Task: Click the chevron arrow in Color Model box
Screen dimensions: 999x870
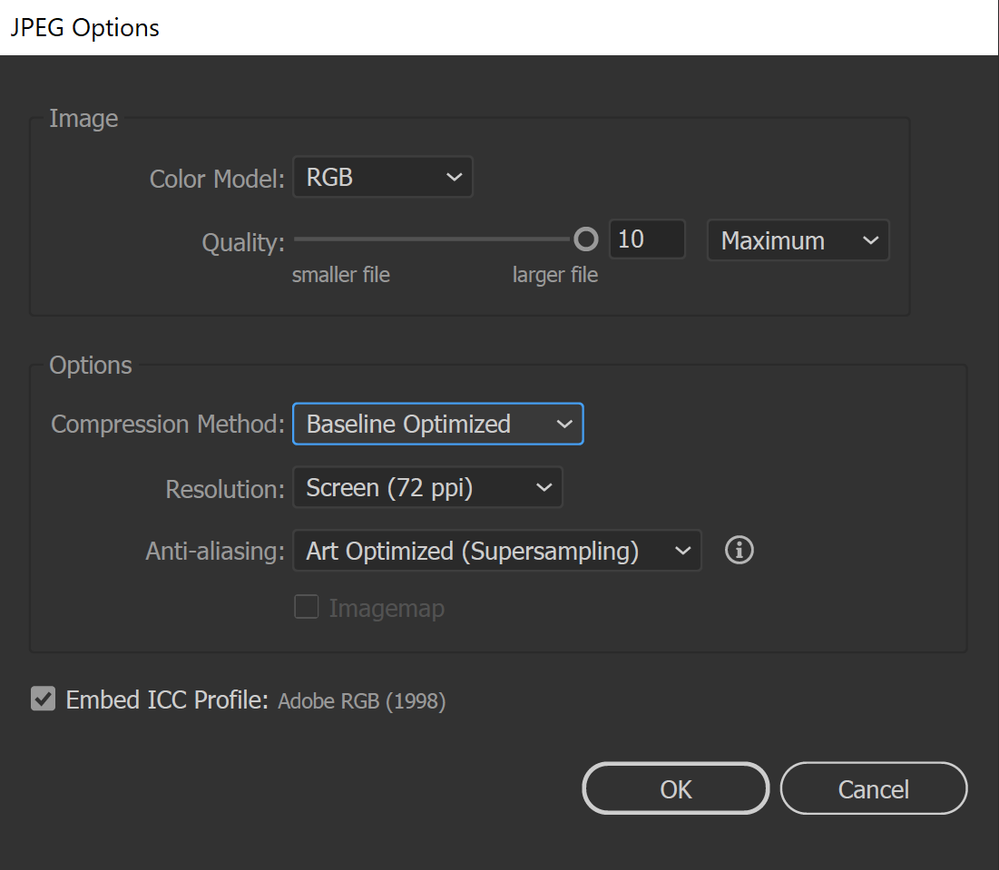Action: coord(454,178)
